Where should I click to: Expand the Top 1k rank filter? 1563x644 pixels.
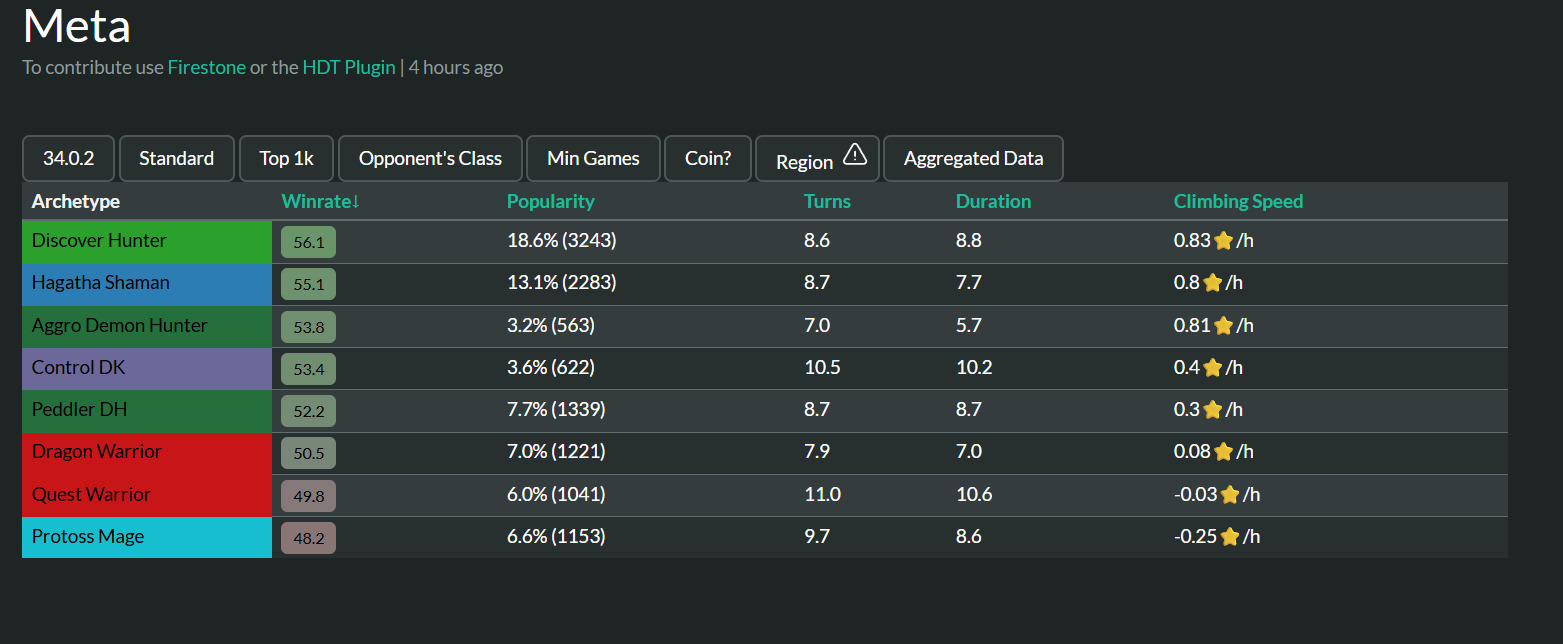point(287,158)
